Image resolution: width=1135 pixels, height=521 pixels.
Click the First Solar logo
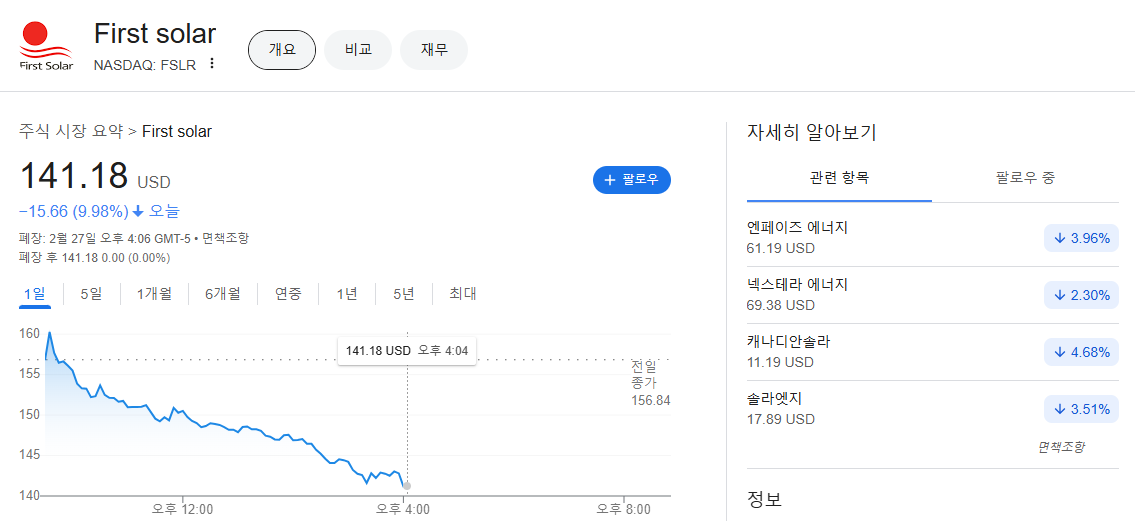pos(46,46)
